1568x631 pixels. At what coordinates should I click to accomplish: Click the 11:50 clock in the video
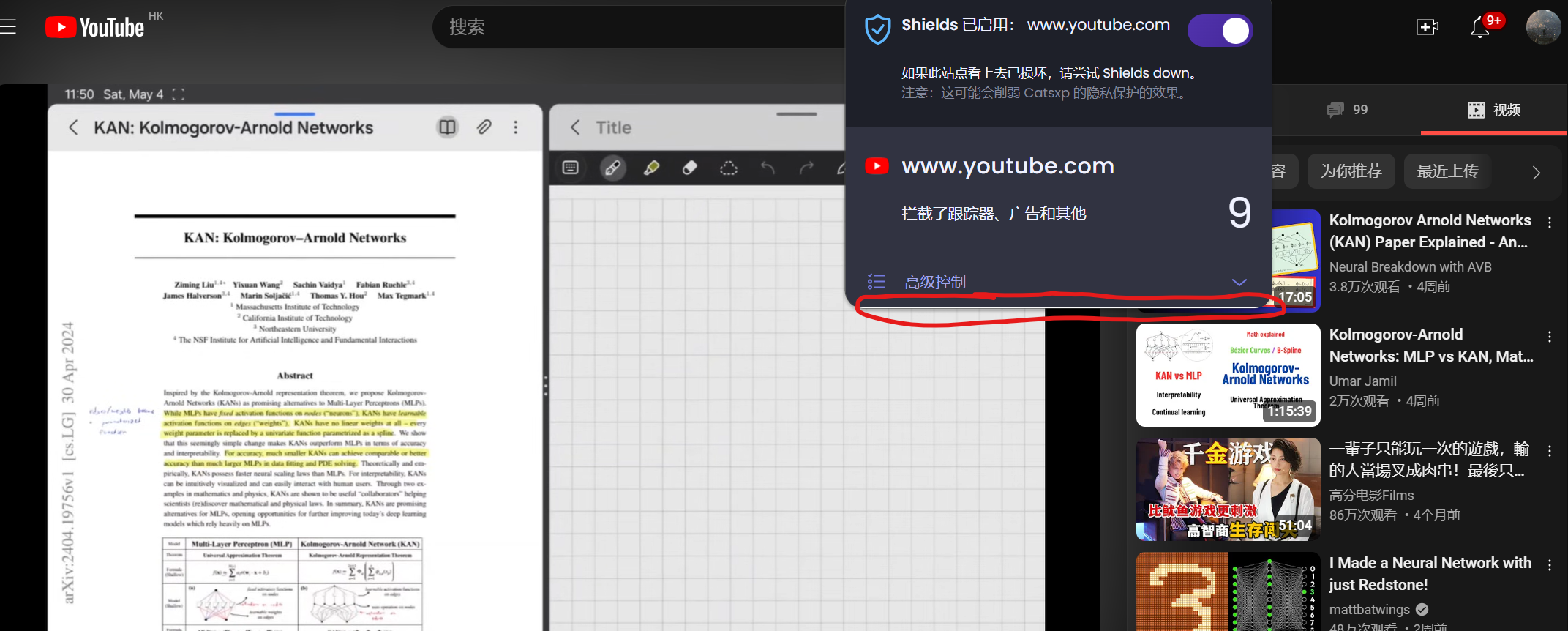click(79, 94)
